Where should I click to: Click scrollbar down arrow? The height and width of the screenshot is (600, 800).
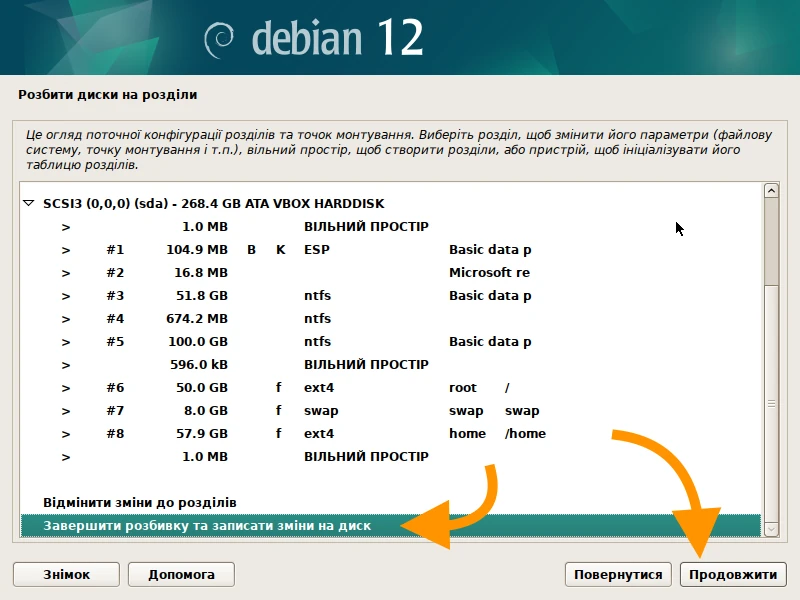pos(771,529)
